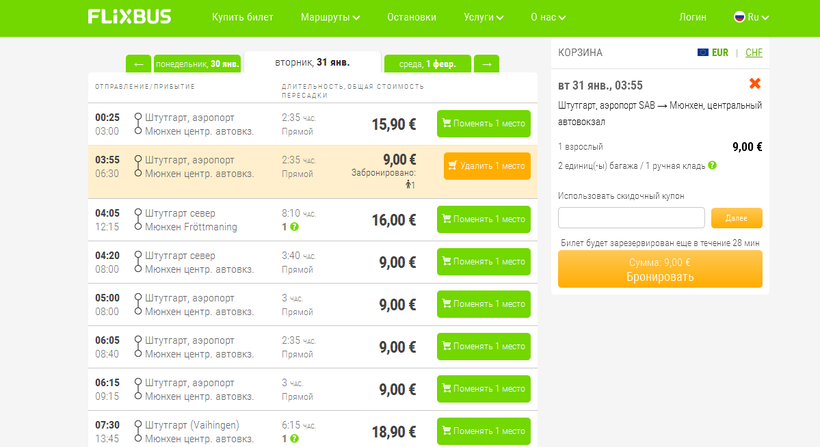The height and width of the screenshot is (447, 820).
Task: Click the discount coupon input field
Action: click(631, 218)
